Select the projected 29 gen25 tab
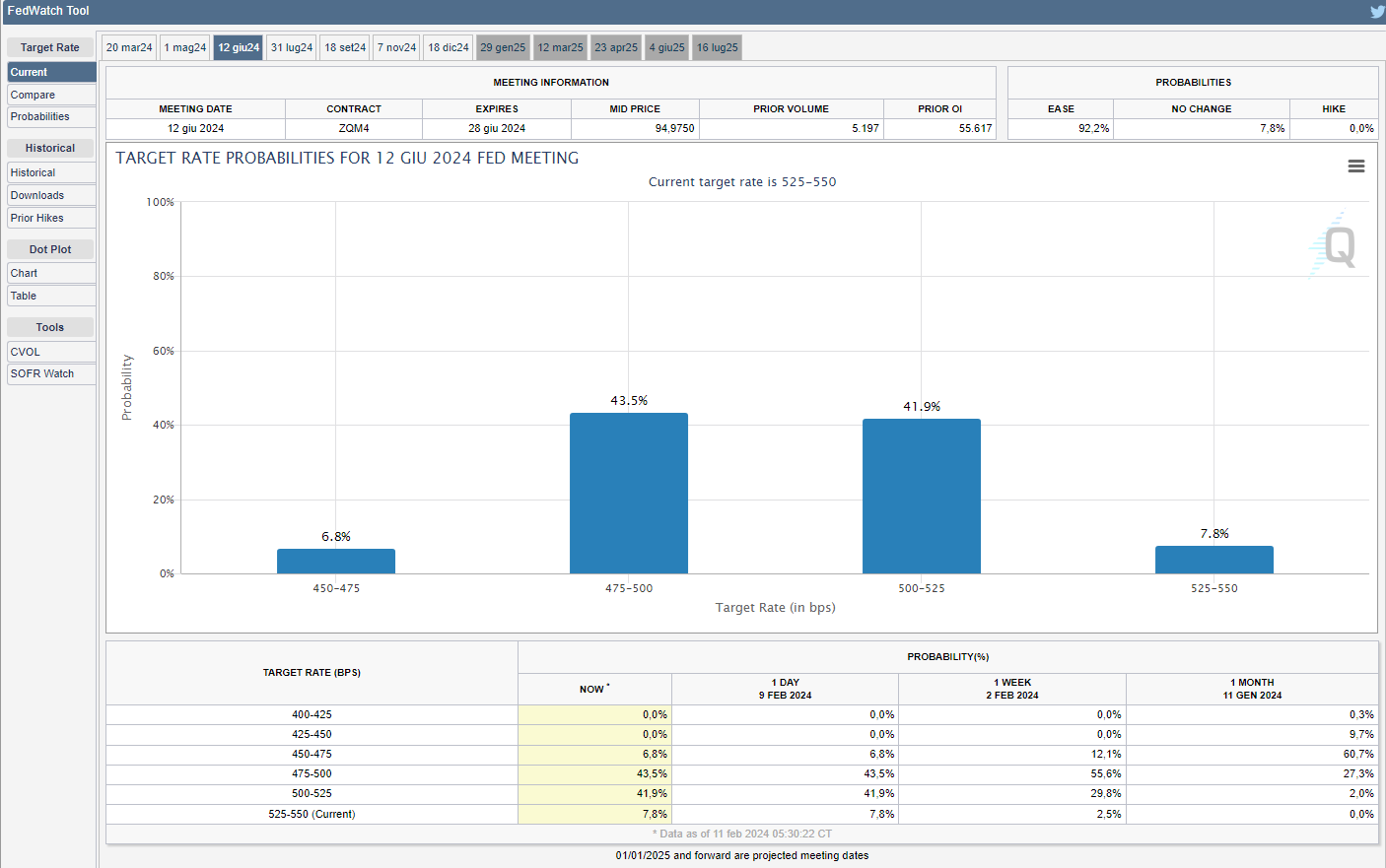This screenshot has width=1386, height=868. click(503, 47)
